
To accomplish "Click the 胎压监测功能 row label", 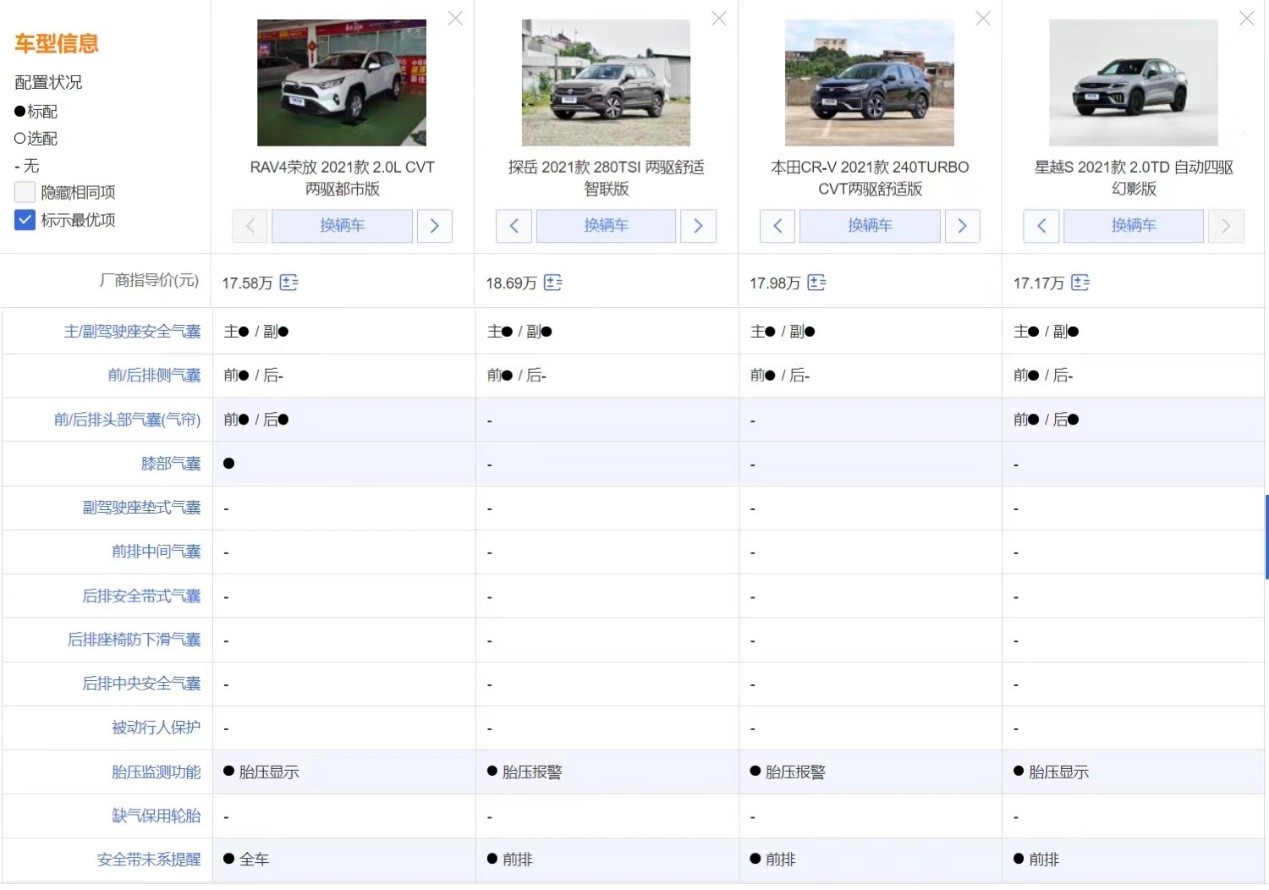I will pyautogui.click(x=156, y=771).
